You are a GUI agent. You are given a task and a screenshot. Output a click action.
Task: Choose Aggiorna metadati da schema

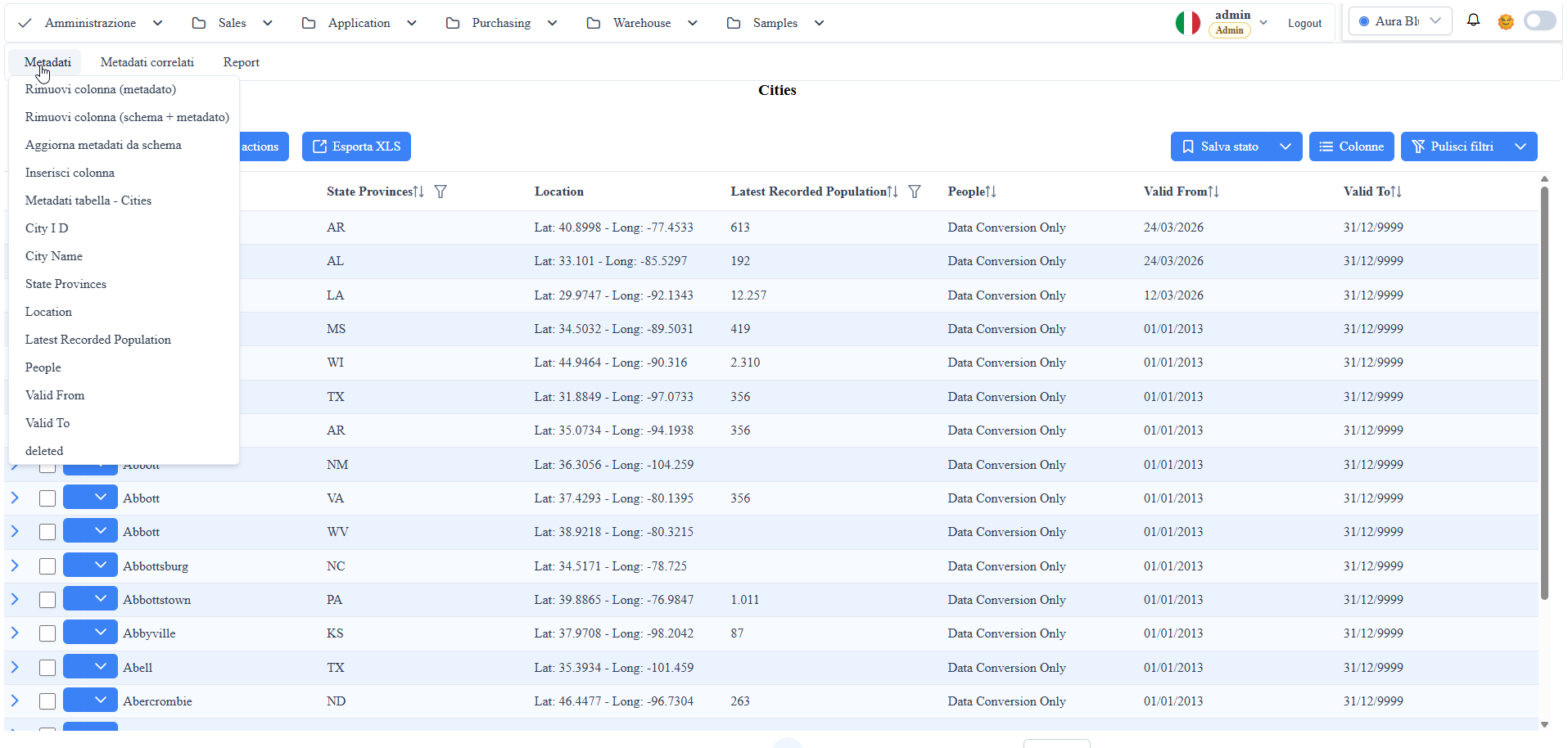124,145
